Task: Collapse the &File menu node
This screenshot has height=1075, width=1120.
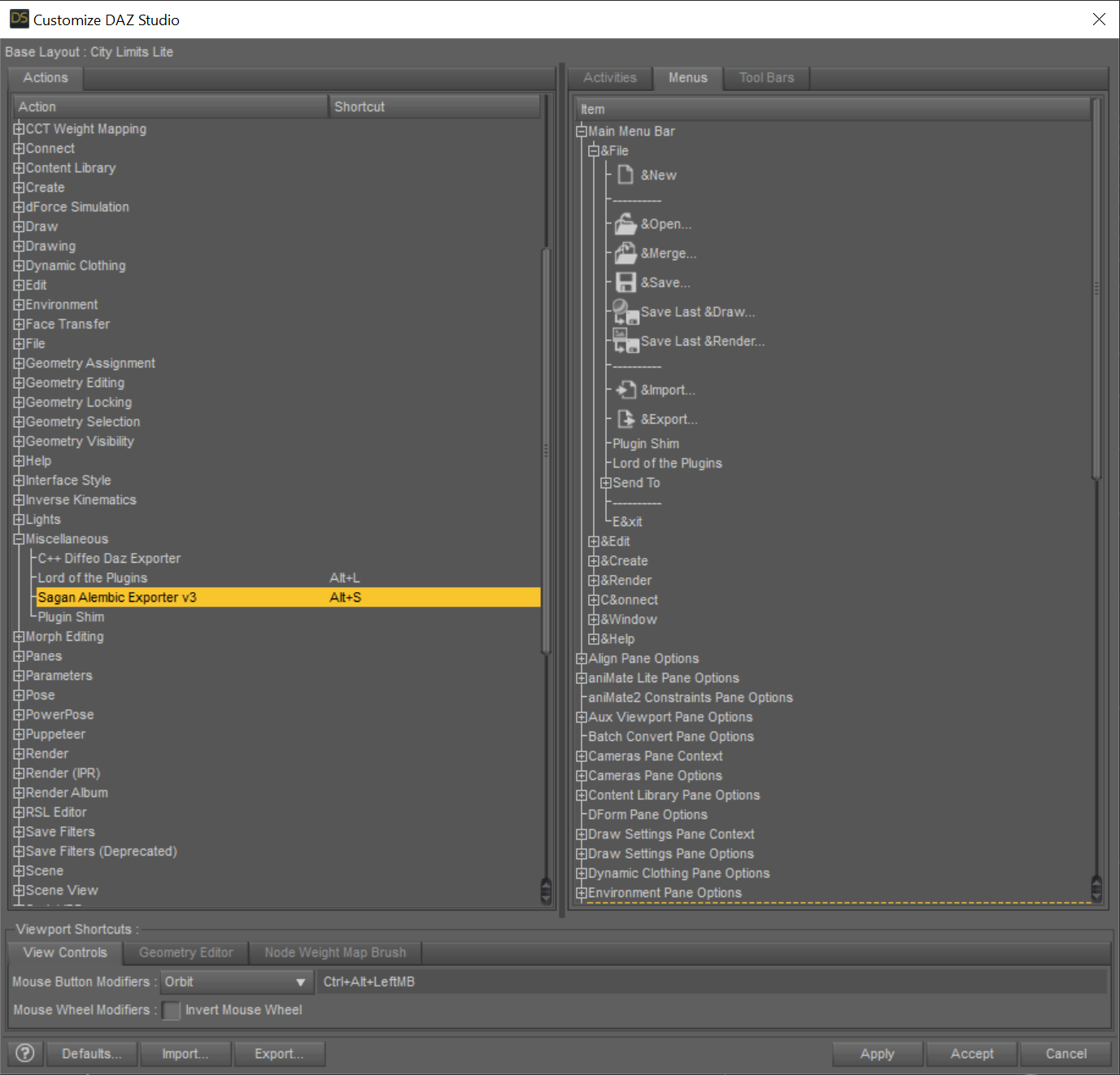Action: click(594, 150)
